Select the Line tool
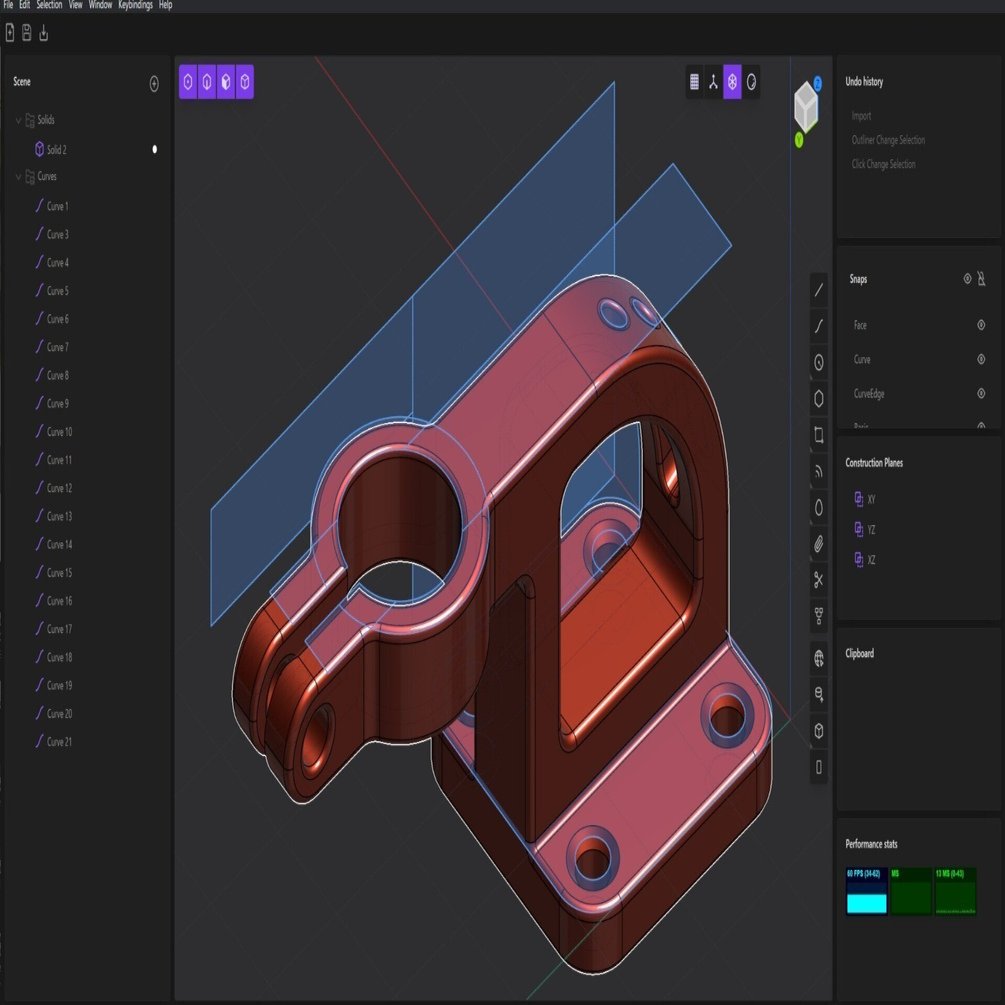 (x=818, y=290)
